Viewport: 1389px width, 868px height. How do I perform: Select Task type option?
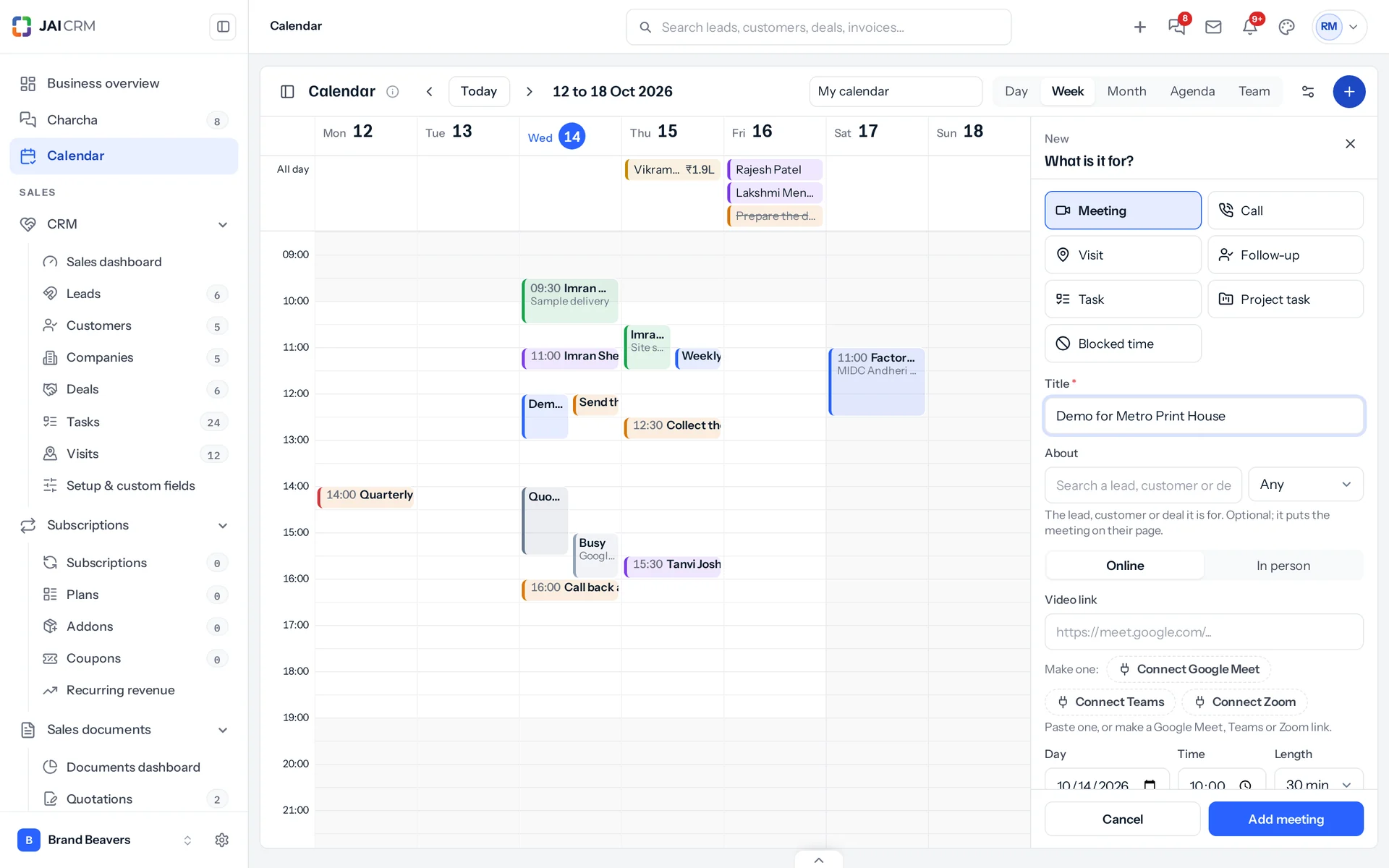point(1123,299)
